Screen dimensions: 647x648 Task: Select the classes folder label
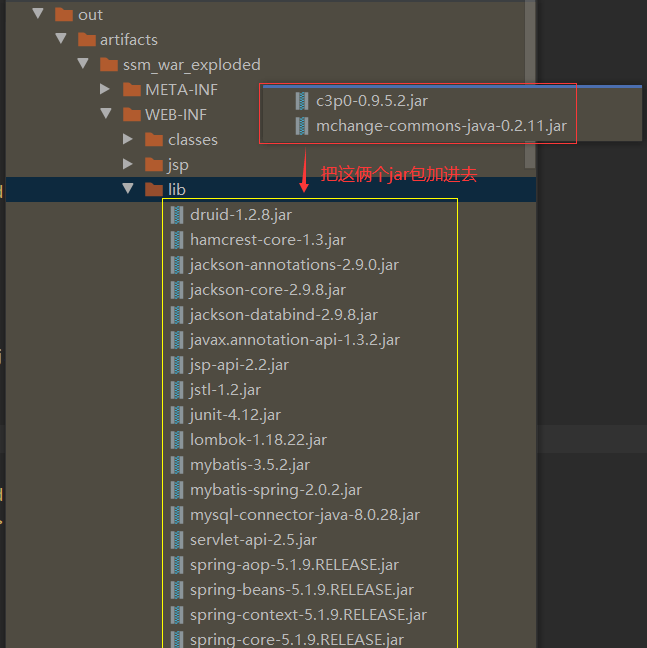pyautogui.click(x=193, y=140)
